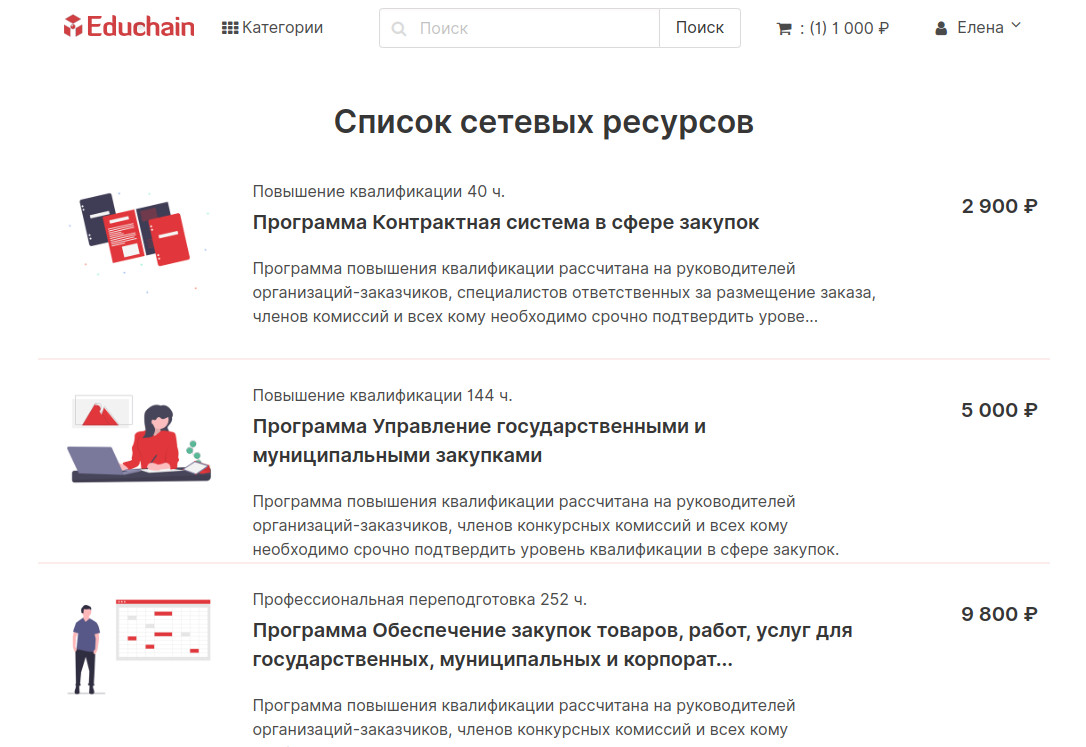The image size is (1086, 747).
Task: Expand the Елена account dropdown arrow
Action: [1016, 26]
